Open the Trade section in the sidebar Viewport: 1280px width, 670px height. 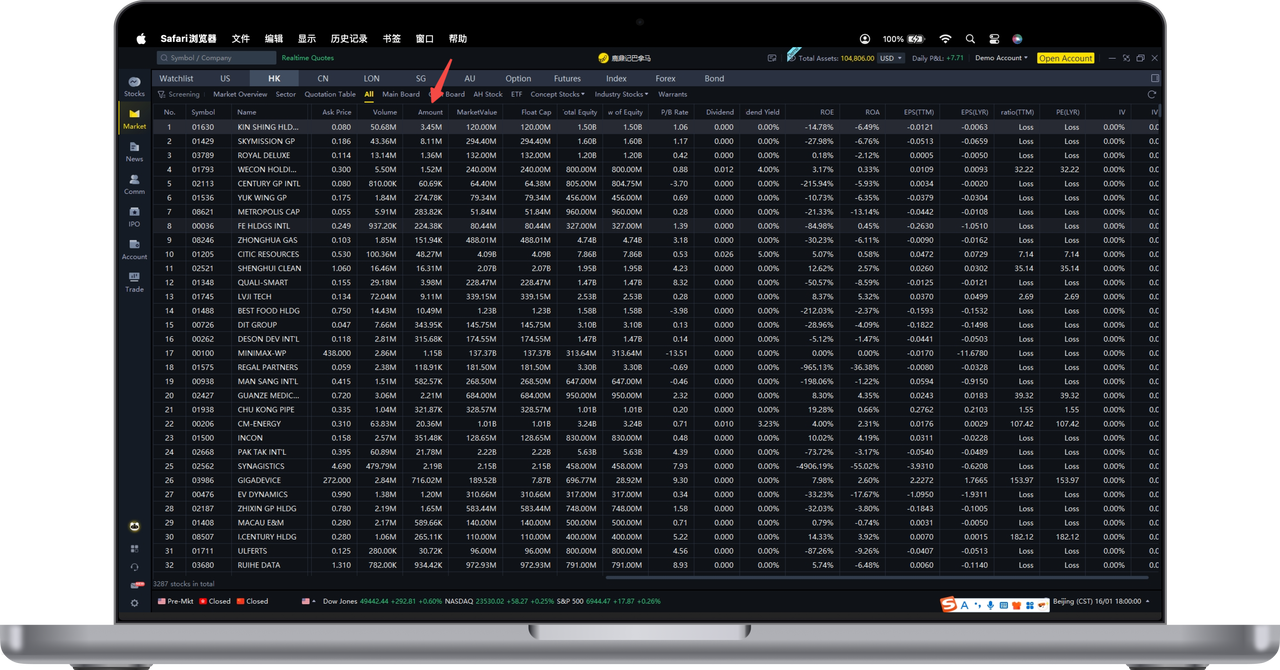coord(134,281)
